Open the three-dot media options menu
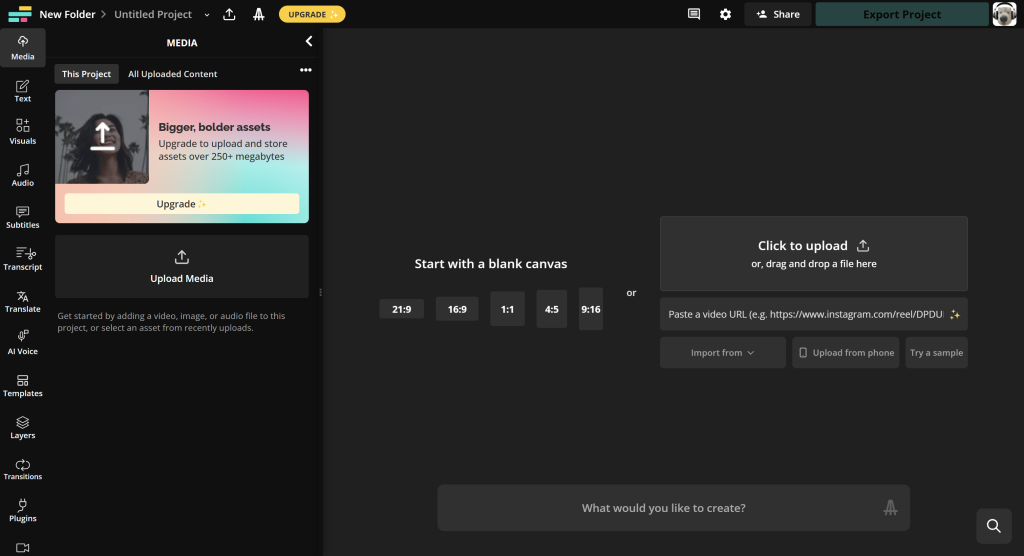The image size is (1024, 556). 306,70
